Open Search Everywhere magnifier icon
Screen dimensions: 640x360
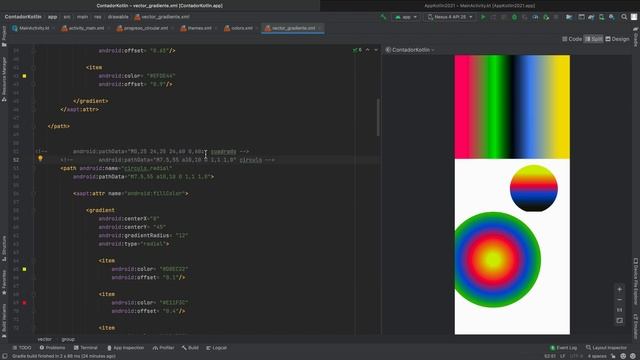[x=624, y=17]
